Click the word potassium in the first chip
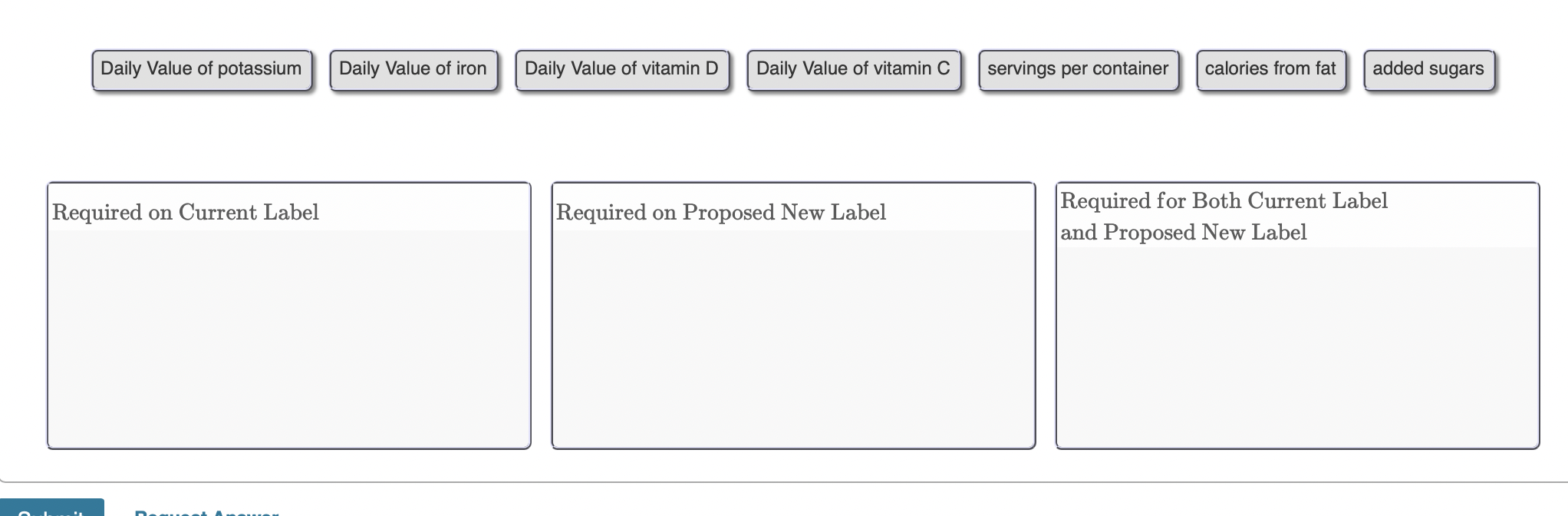 [259, 69]
